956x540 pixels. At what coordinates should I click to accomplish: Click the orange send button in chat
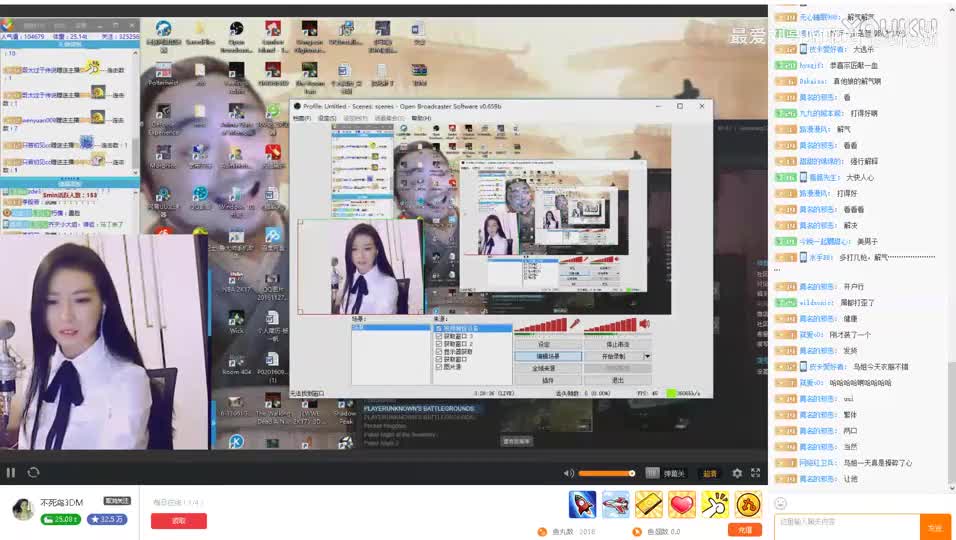[936, 527]
